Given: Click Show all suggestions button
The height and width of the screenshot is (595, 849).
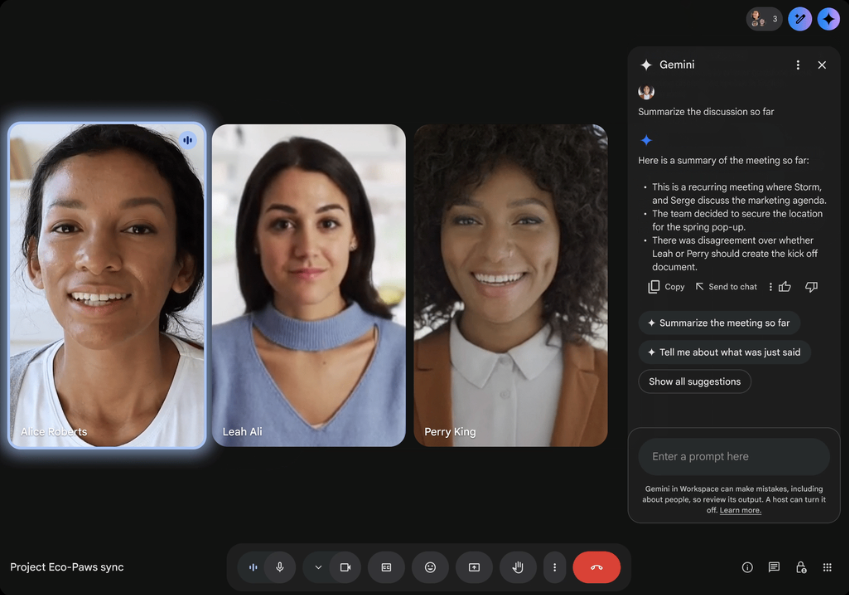Looking at the screenshot, I should pos(695,382).
